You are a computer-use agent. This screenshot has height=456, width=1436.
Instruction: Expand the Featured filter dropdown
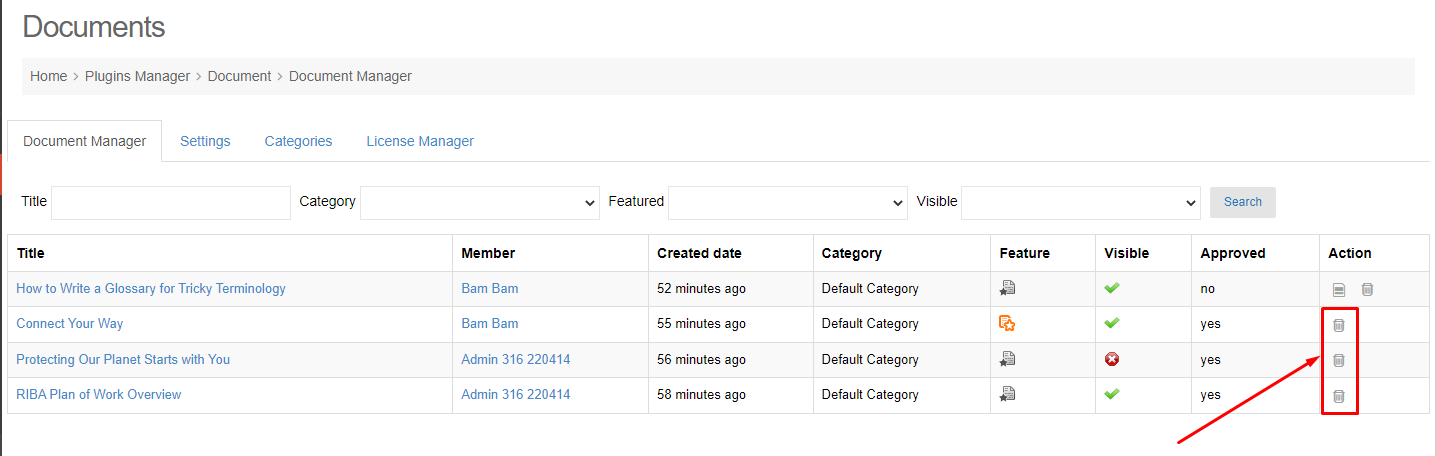click(x=788, y=202)
